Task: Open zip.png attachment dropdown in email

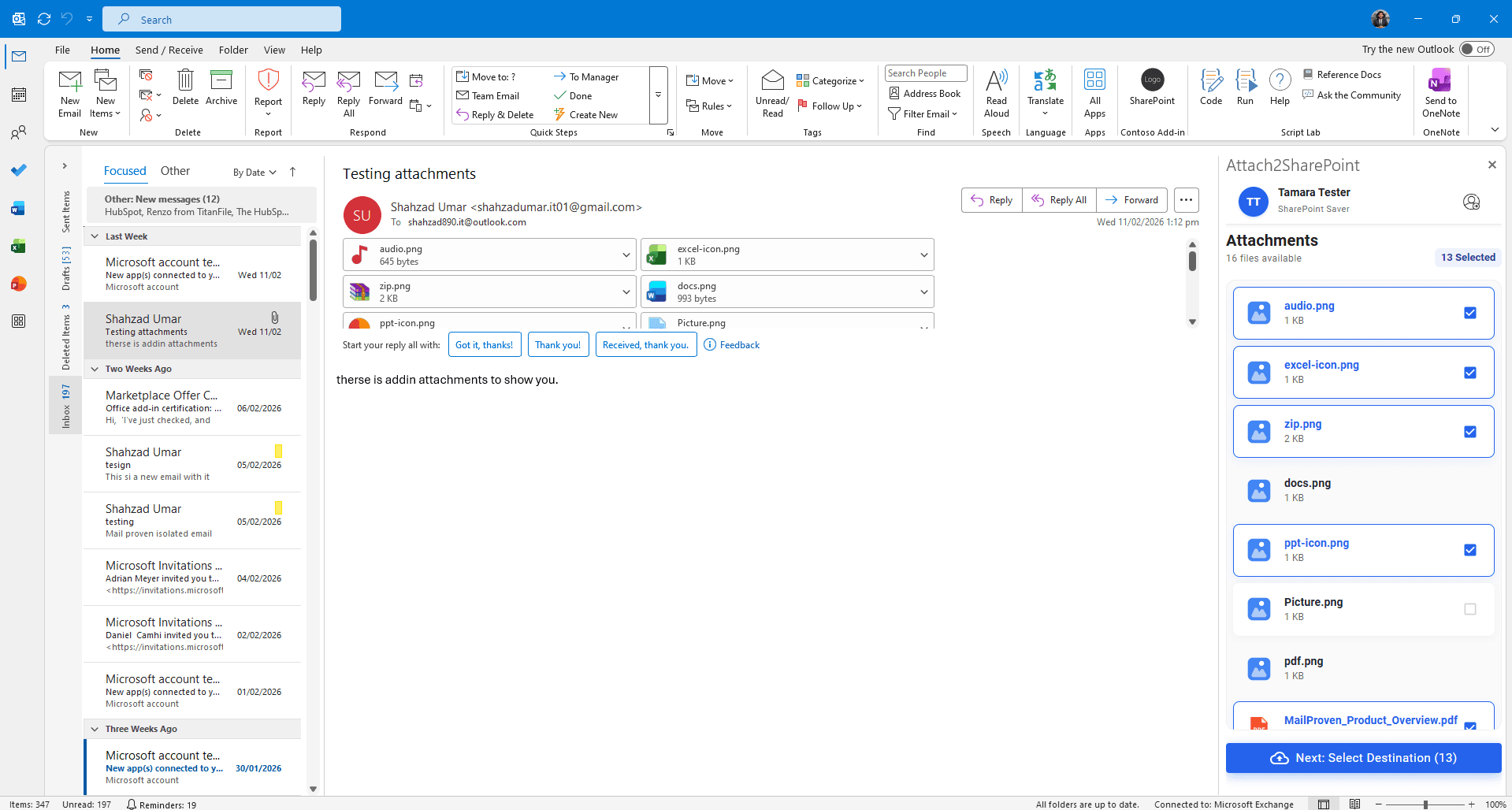Action: point(626,292)
